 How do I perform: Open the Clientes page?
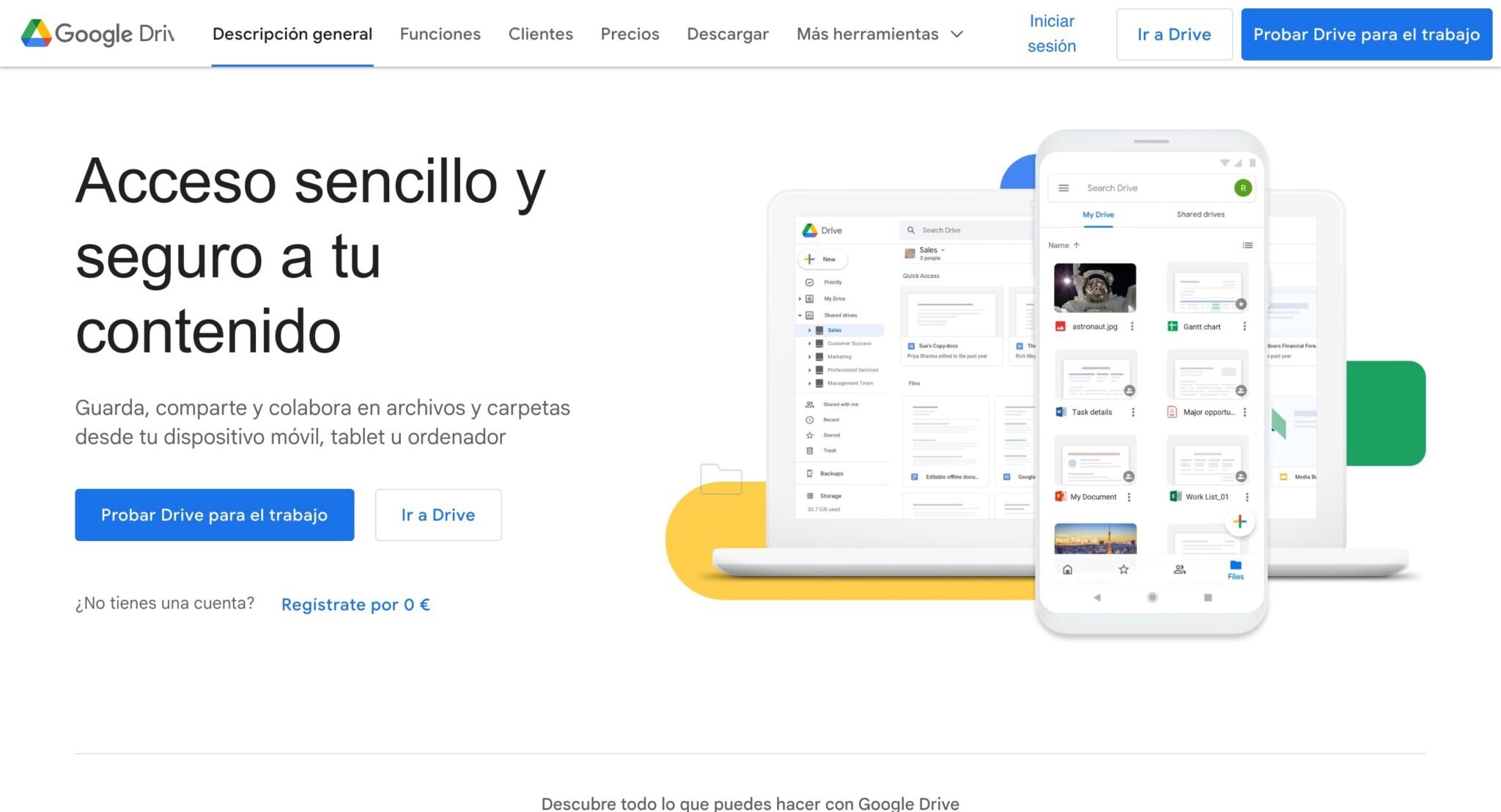coord(541,34)
